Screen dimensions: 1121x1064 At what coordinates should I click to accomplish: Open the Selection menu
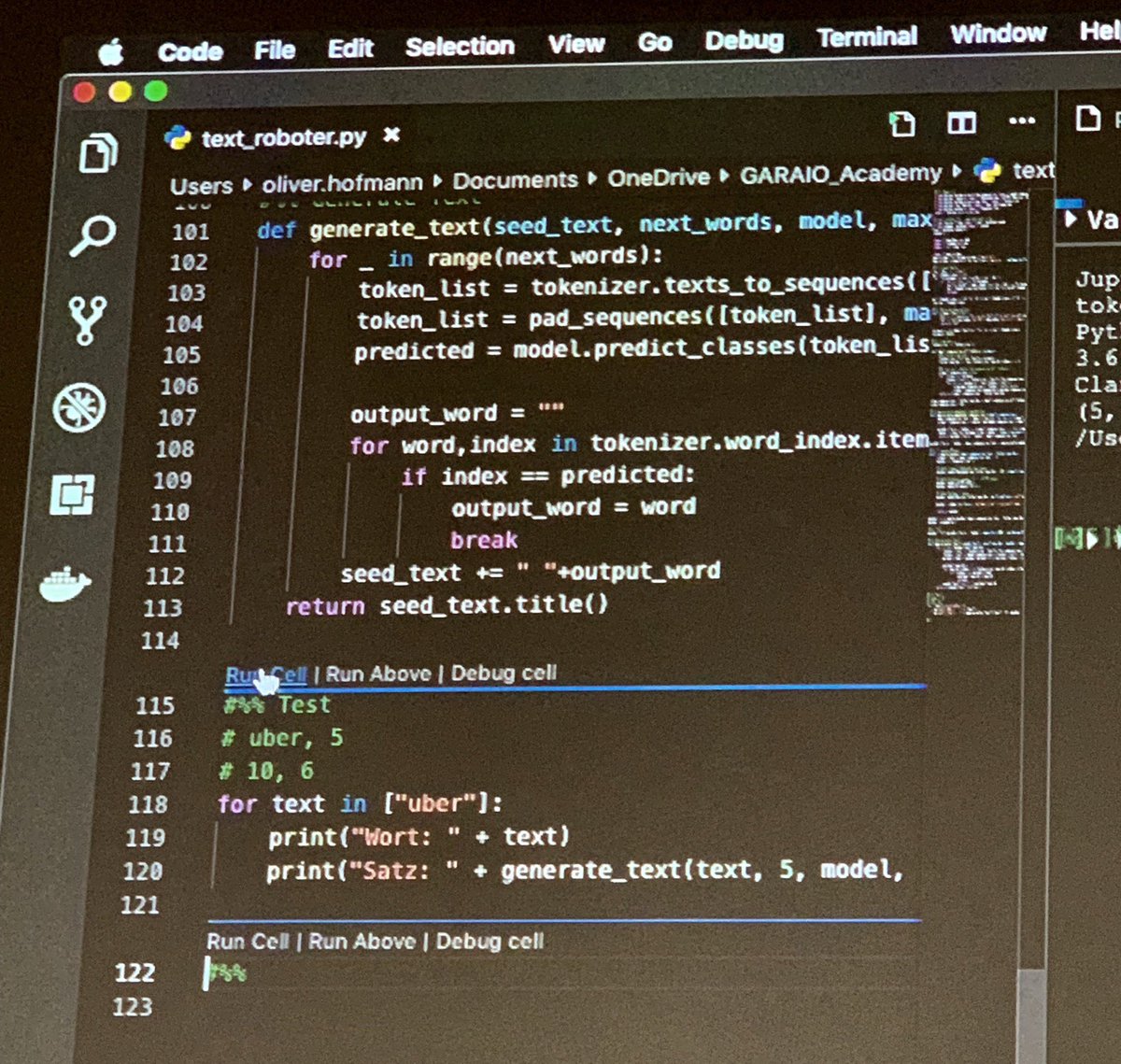pyautogui.click(x=460, y=46)
